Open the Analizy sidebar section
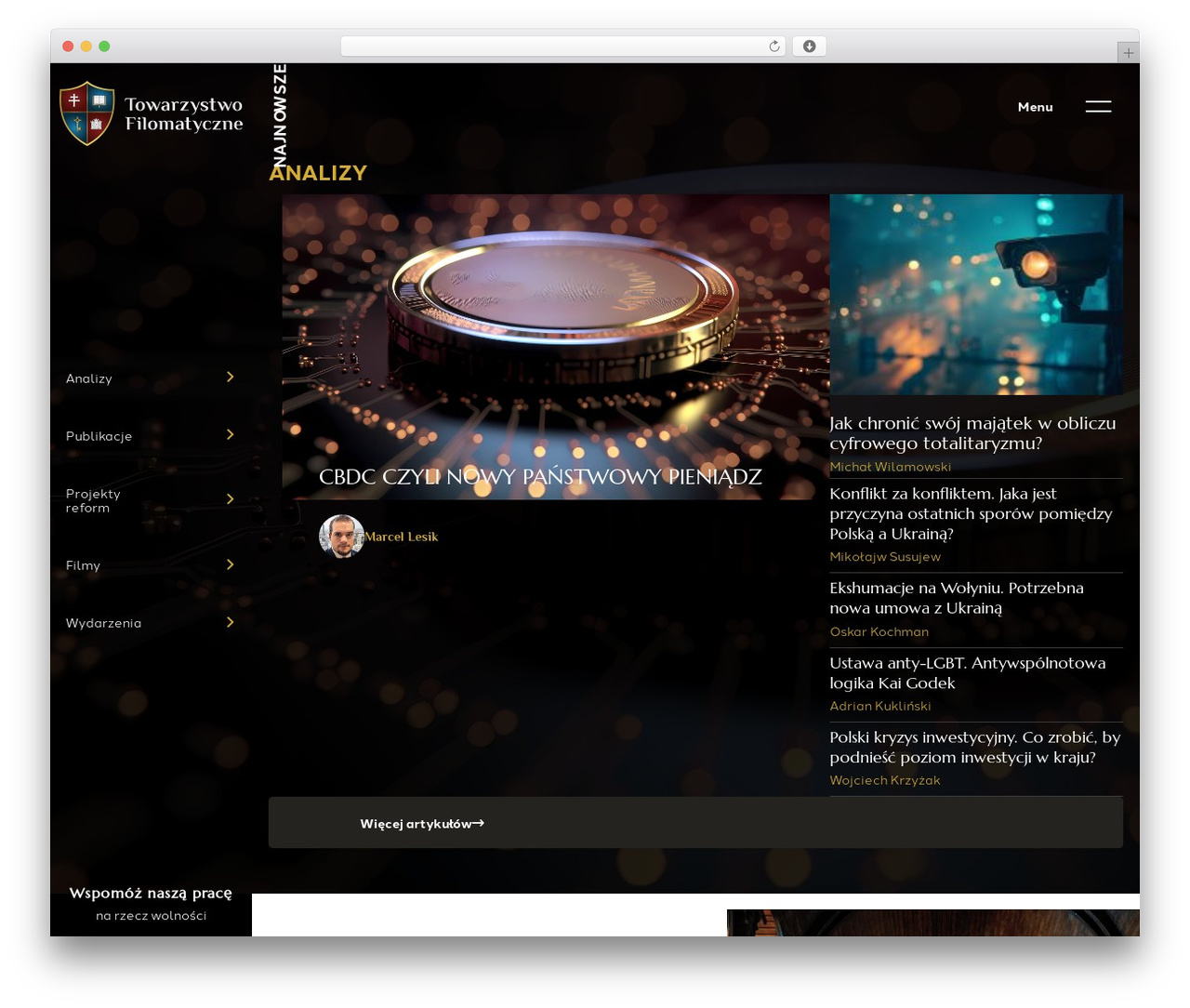Image resolution: width=1190 pixels, height=1008 pixels. pos(89,378)
